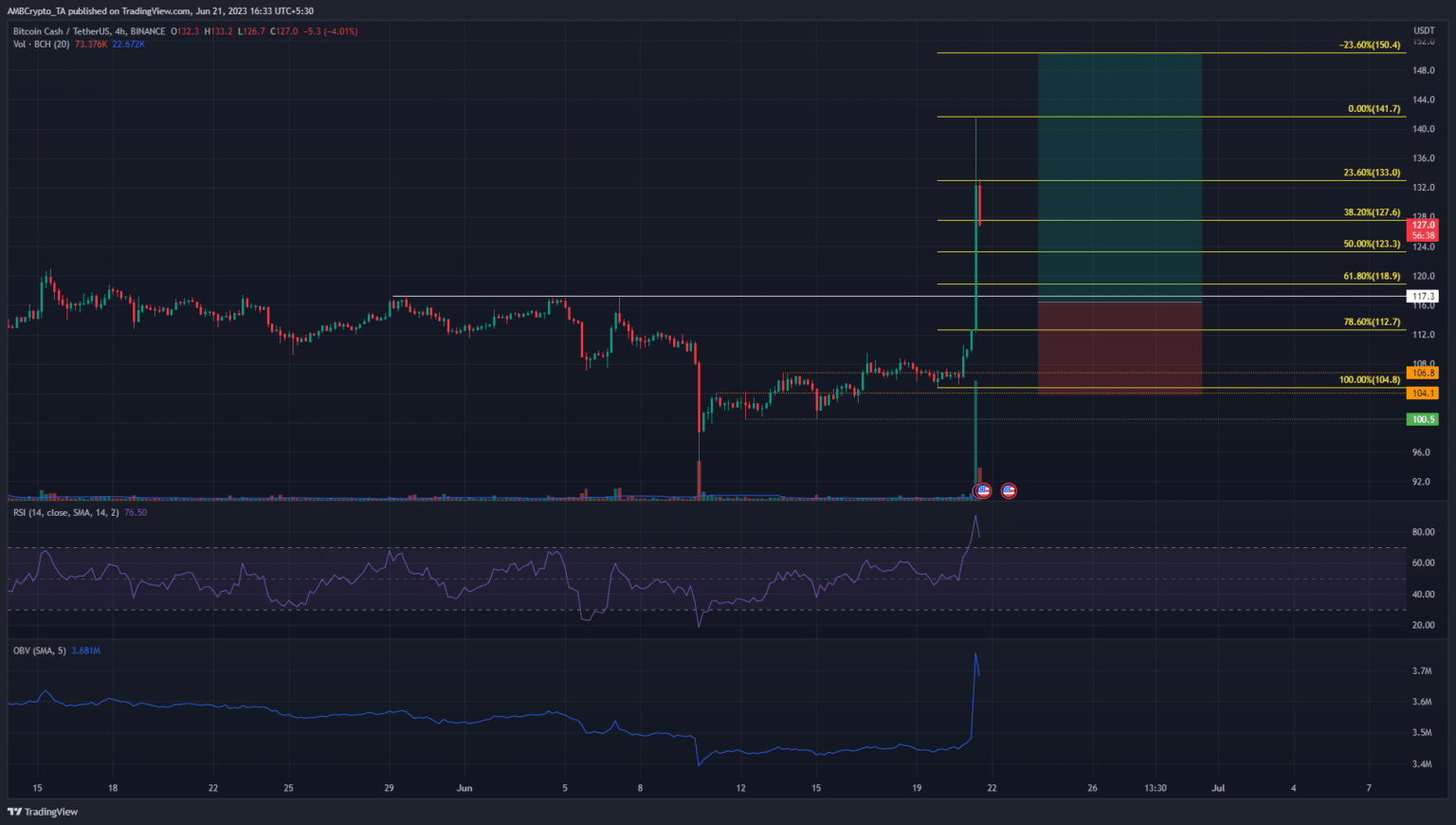Click the TradingView logo at bottom left
Viewport: 1456px width, 825px height.
pos(43,812)
